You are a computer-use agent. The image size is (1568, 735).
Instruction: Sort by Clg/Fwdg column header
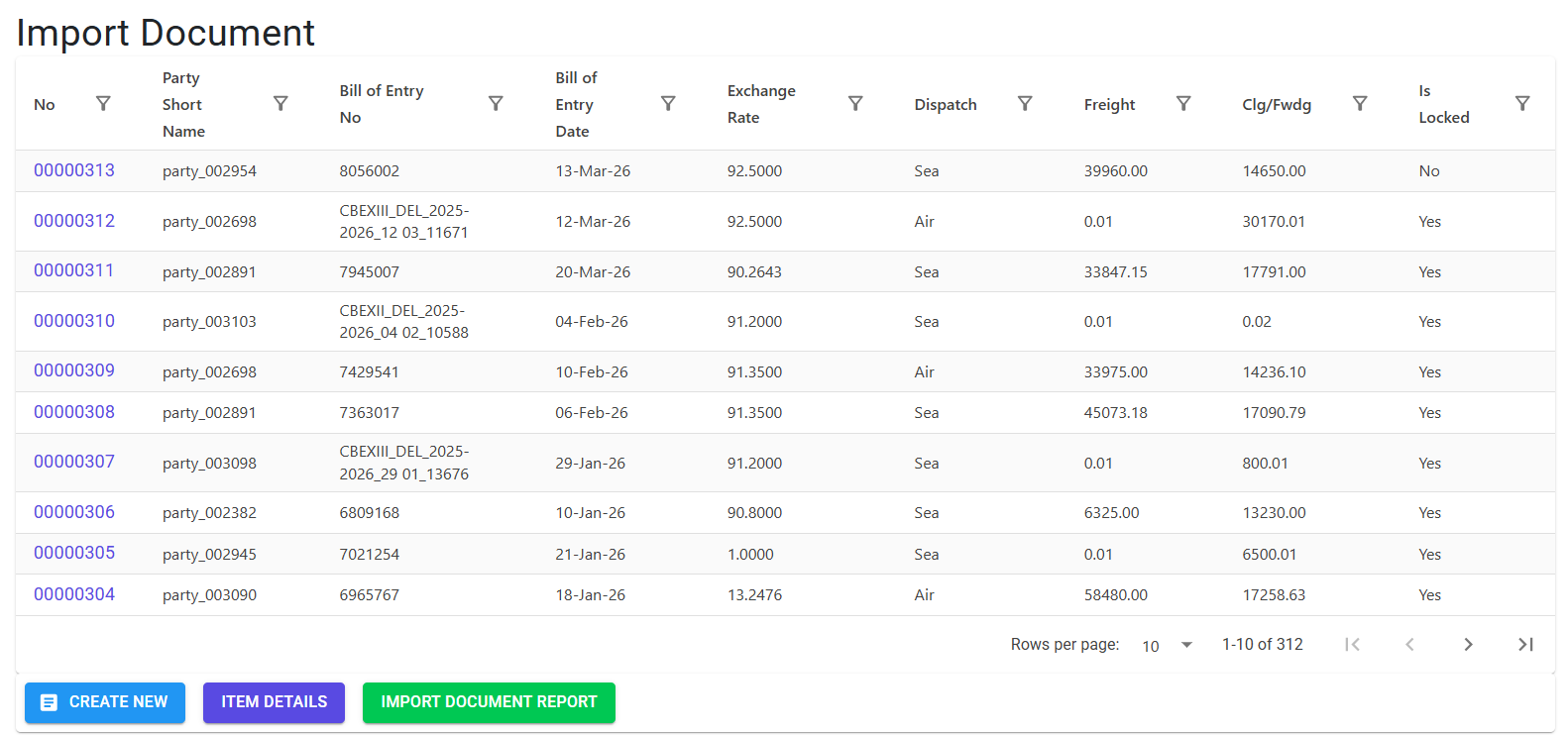click(1277, 104)
